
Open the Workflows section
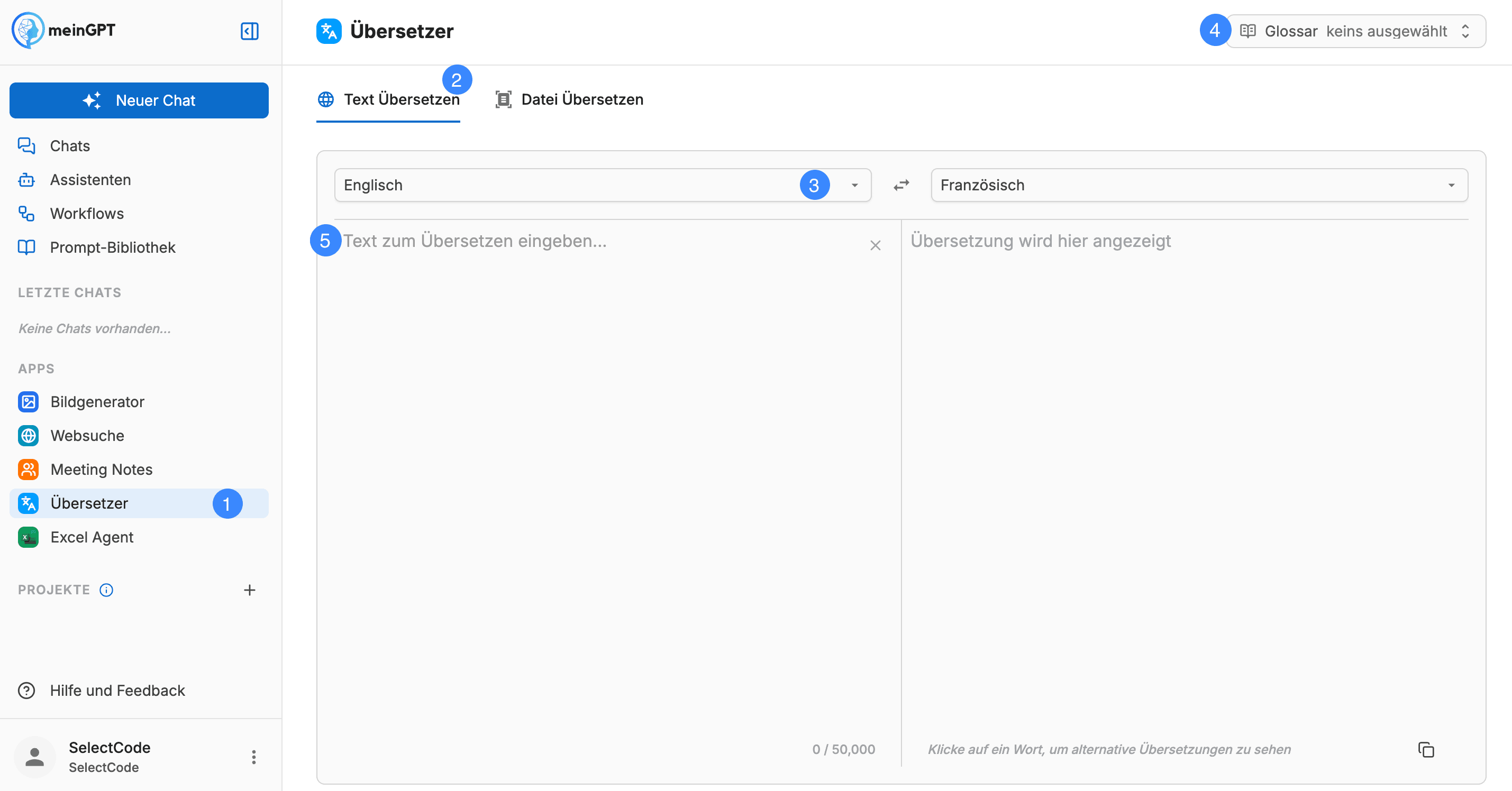(x=86, y=213)
